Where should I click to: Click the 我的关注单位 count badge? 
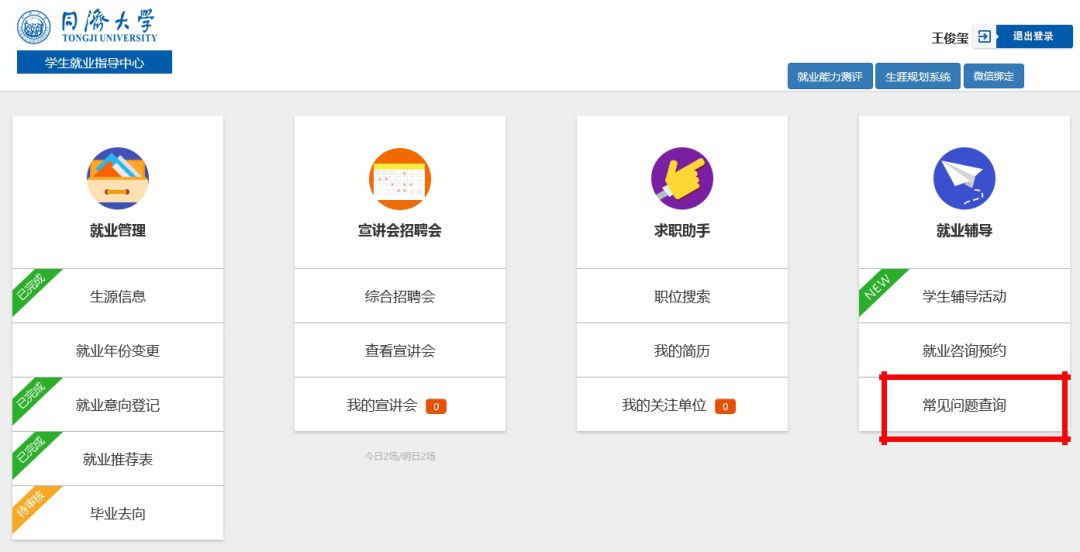point(725,406)
